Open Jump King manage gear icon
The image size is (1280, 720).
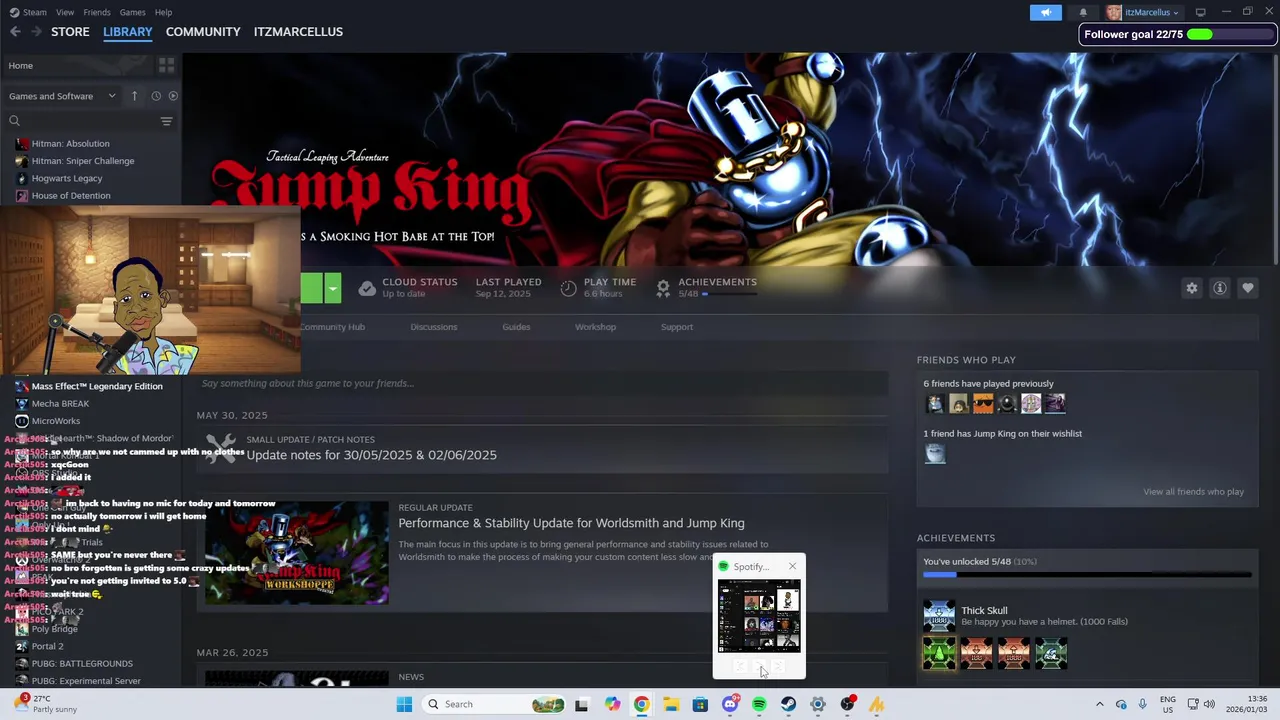coord(1192,288)
